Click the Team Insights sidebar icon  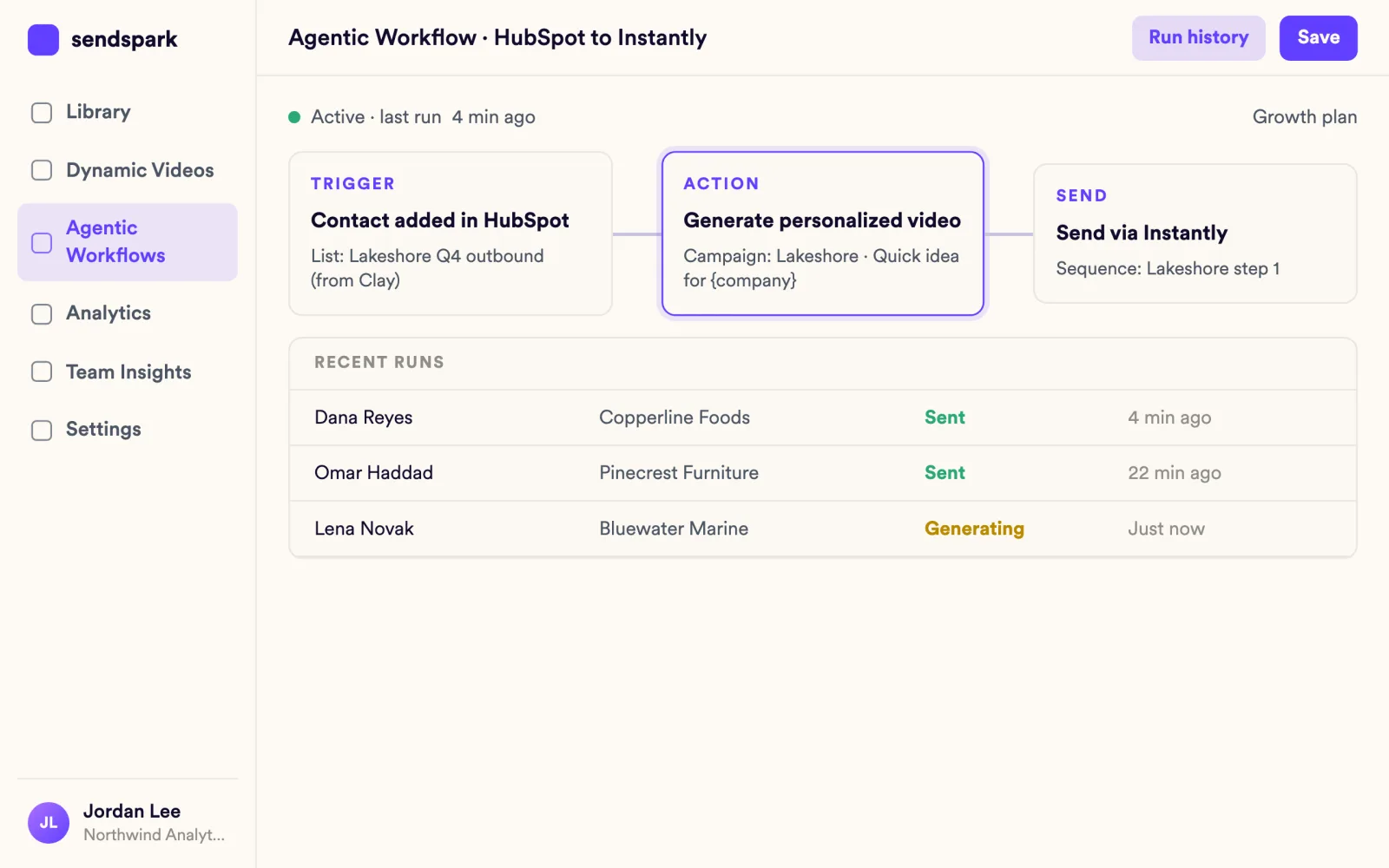coord(42,372)
